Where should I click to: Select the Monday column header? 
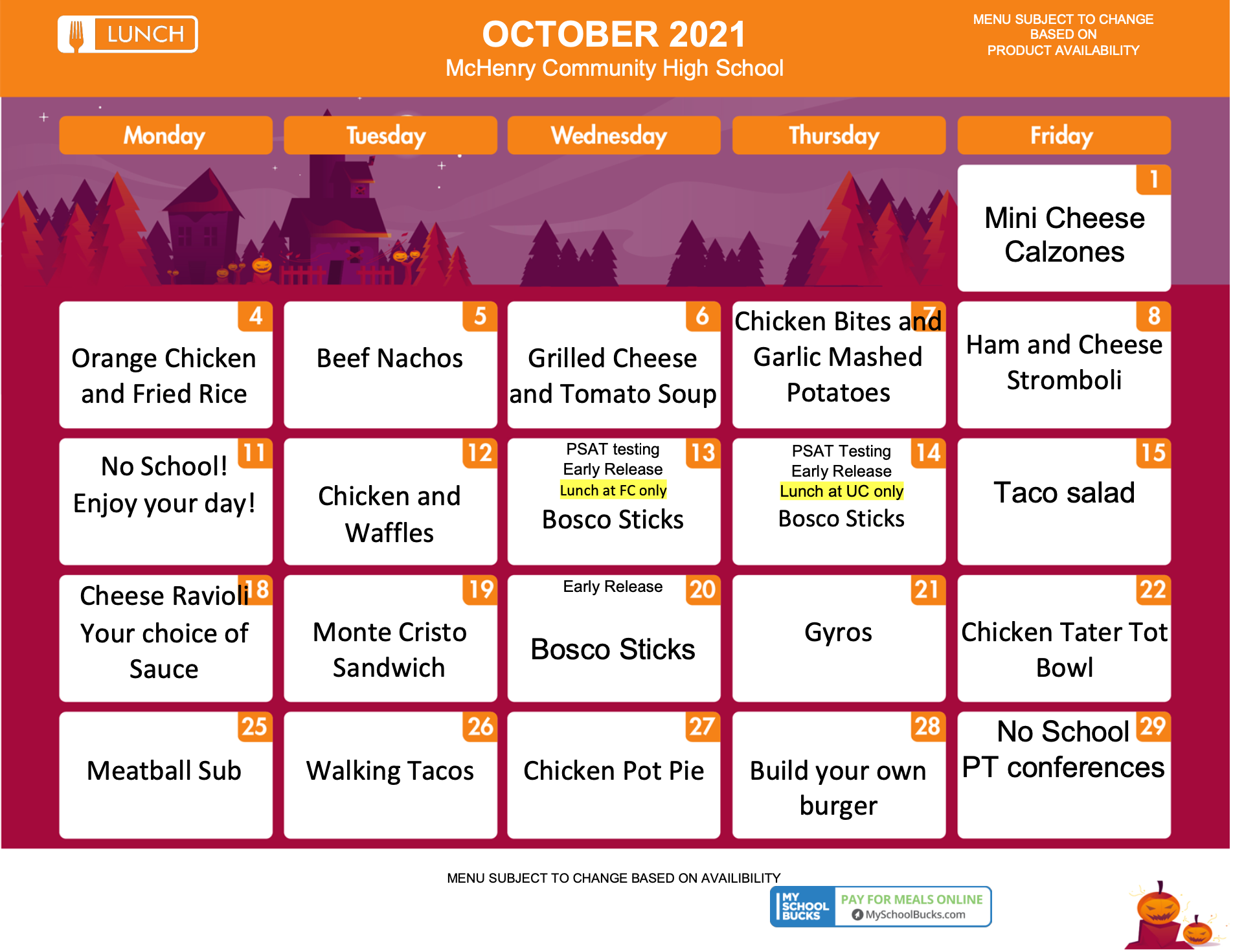166,135
